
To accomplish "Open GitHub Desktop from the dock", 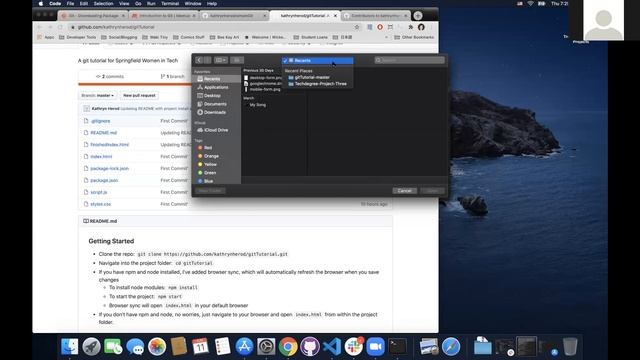I will pos(310,347).
